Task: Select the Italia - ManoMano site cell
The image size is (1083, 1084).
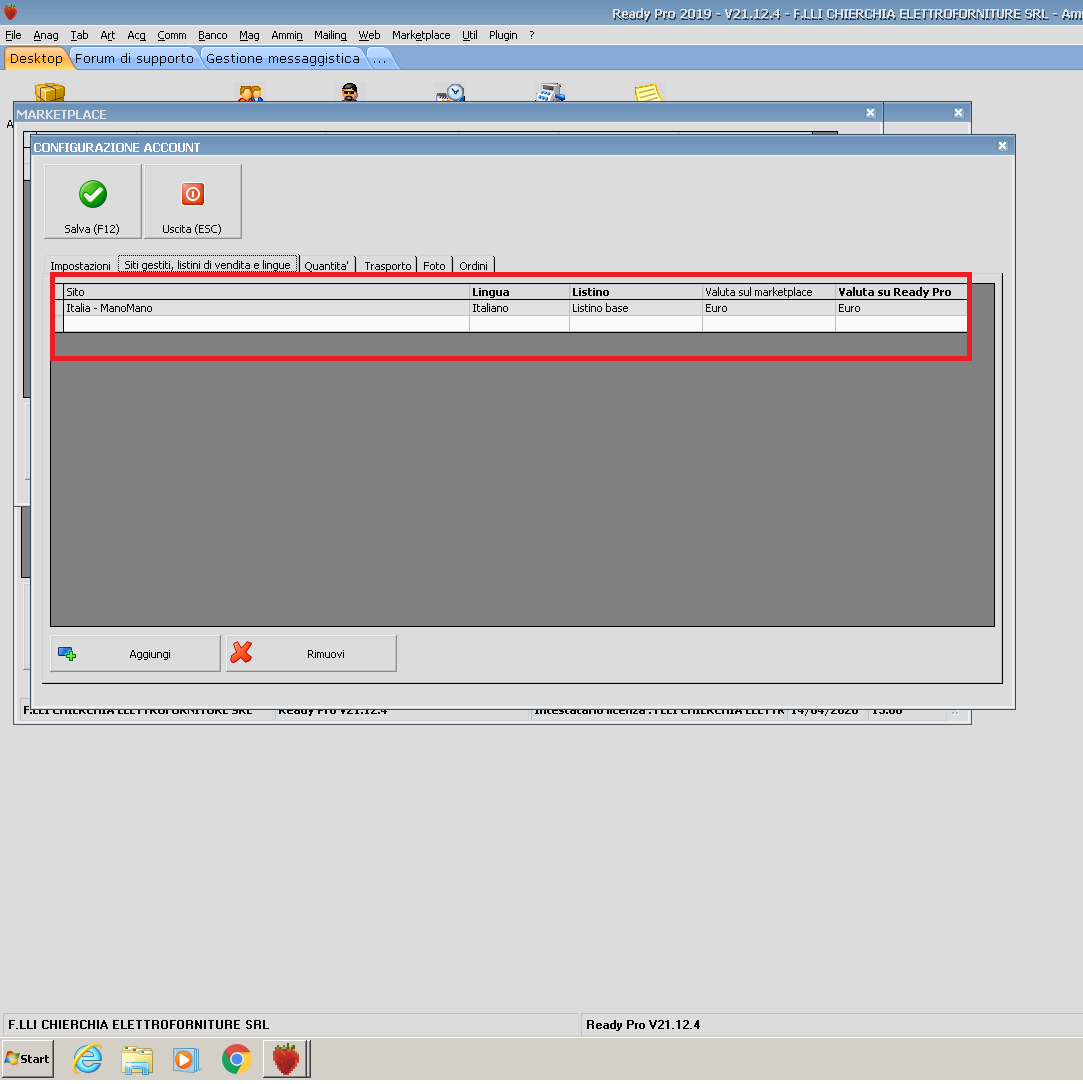Action: tap(267, 308)
